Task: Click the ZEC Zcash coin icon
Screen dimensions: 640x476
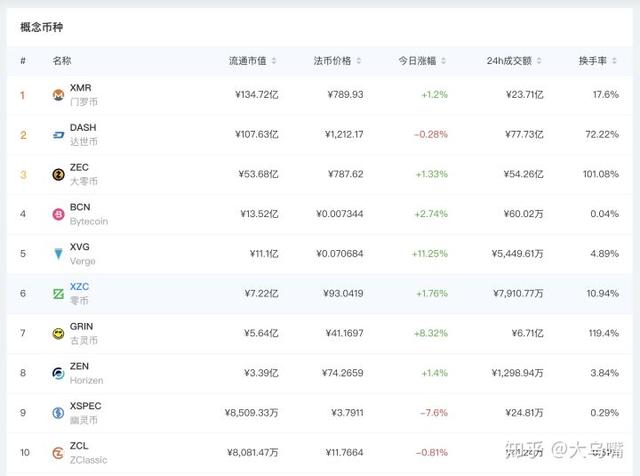Action: [x=58, y=174]
